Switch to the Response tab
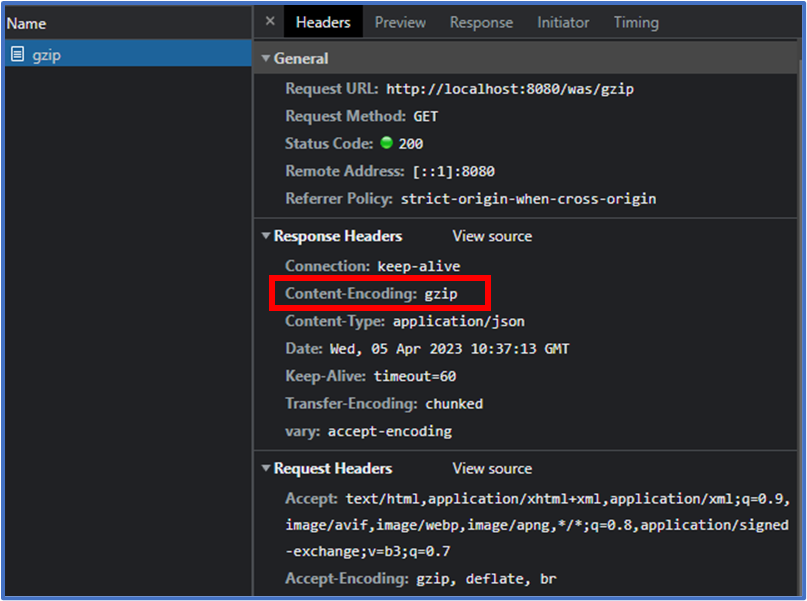Screen dimensions: 807x601 pos(481,21)
